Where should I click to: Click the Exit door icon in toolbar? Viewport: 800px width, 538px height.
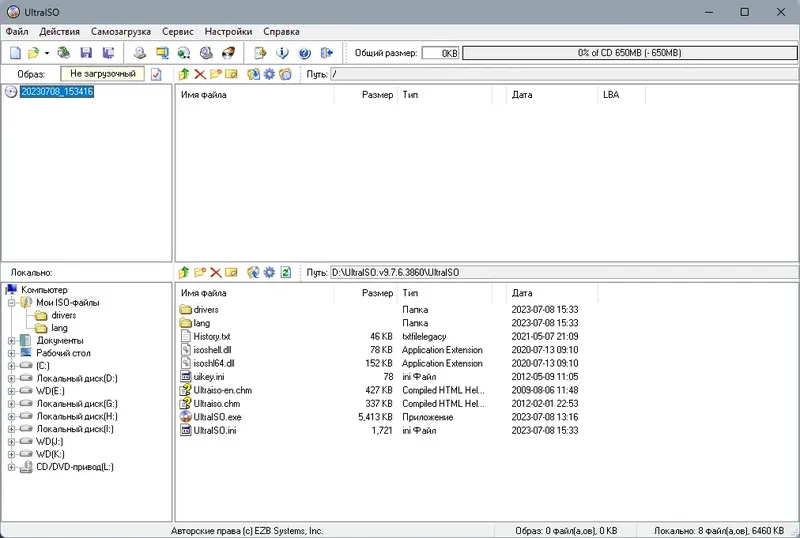(327, 53)
